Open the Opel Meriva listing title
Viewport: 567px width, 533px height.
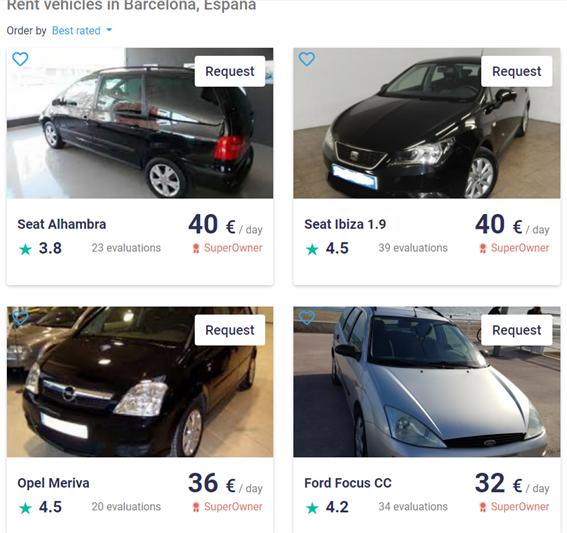click(54, 483)
